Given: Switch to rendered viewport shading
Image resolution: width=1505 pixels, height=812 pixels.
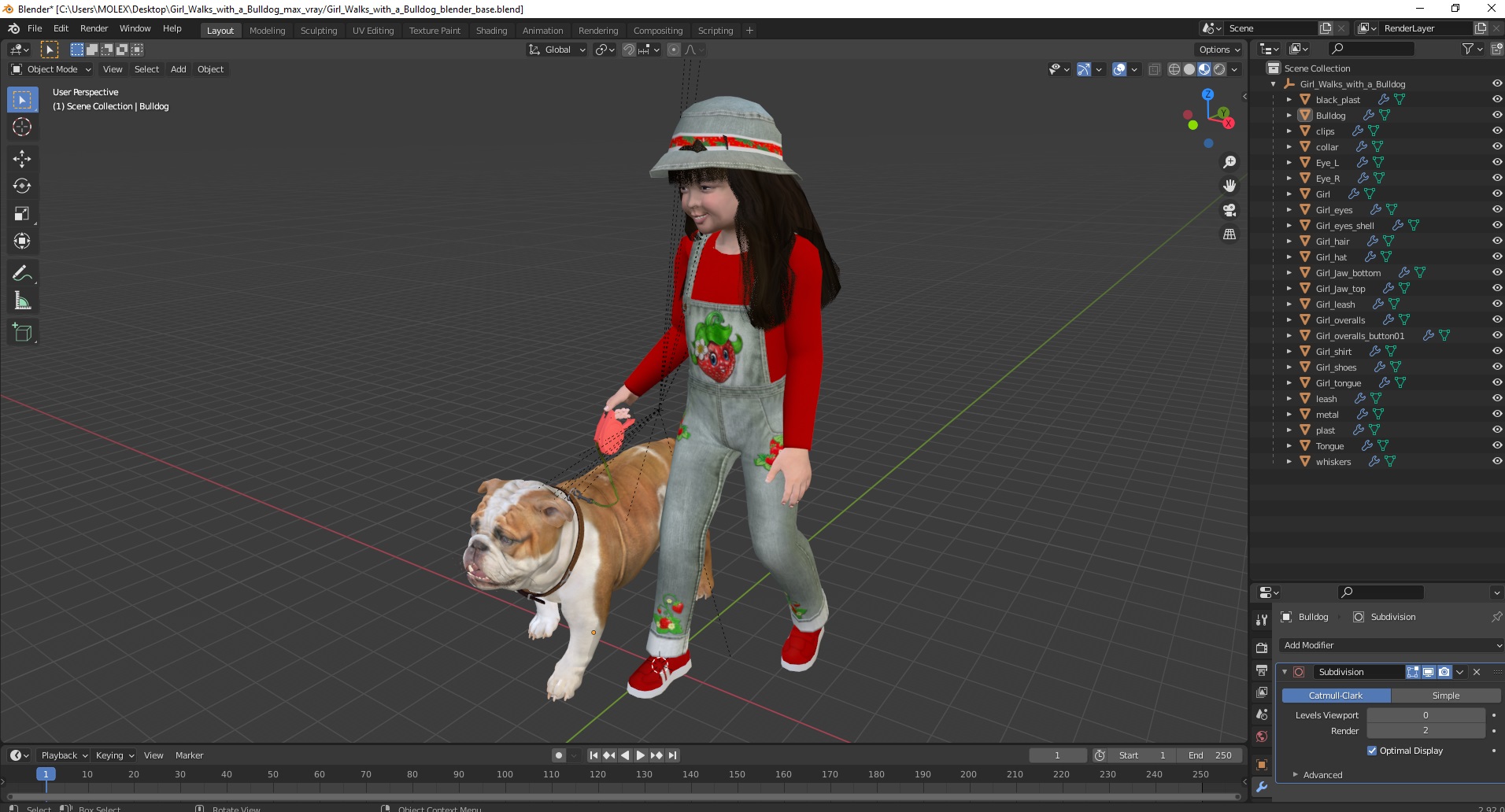Looking at the screenshot, I should tap(1219, 69).
